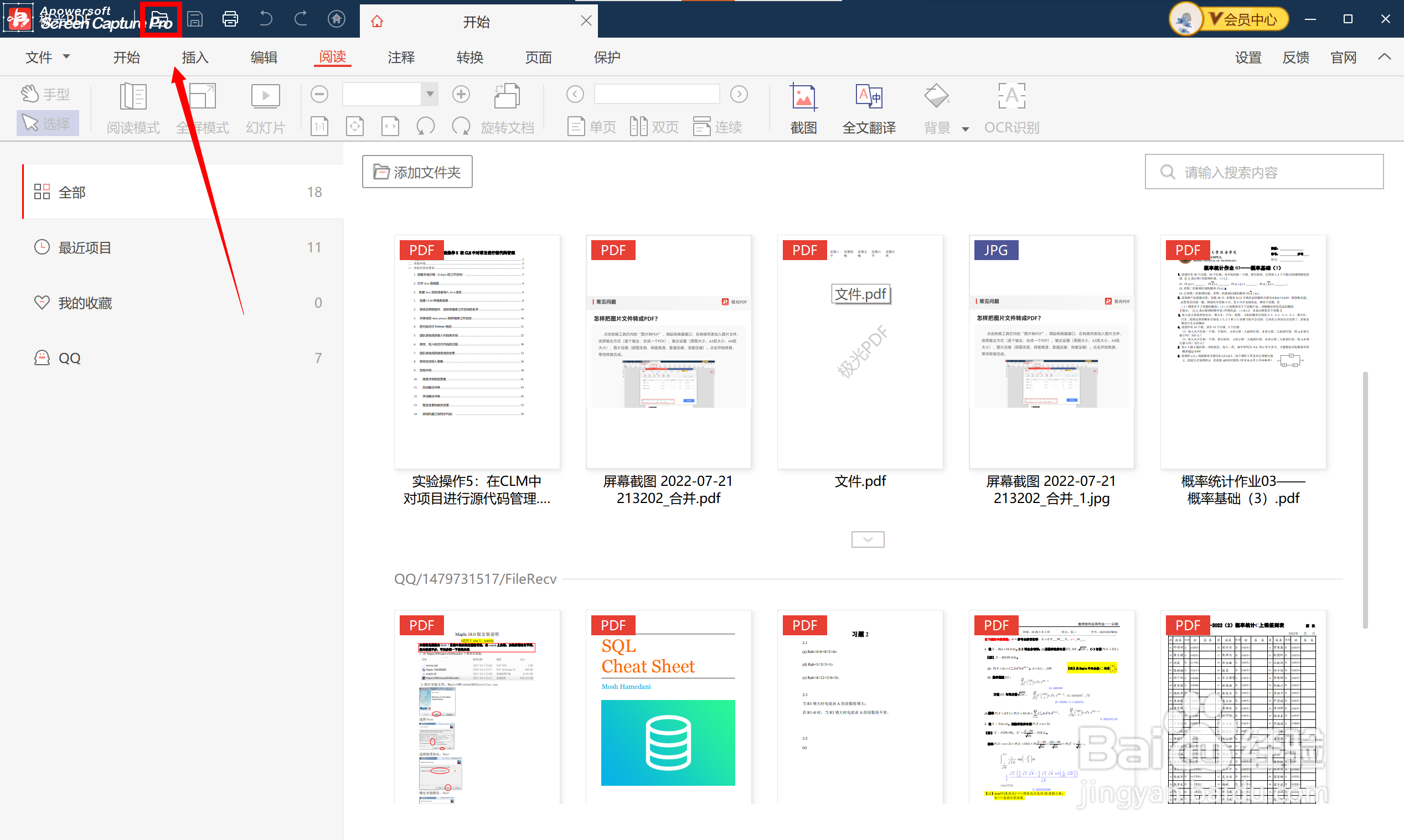Viewport: 1404px width, 840px height.
Task: Expand more files with the chevron-down button
Action: click(x=868, y=540)
